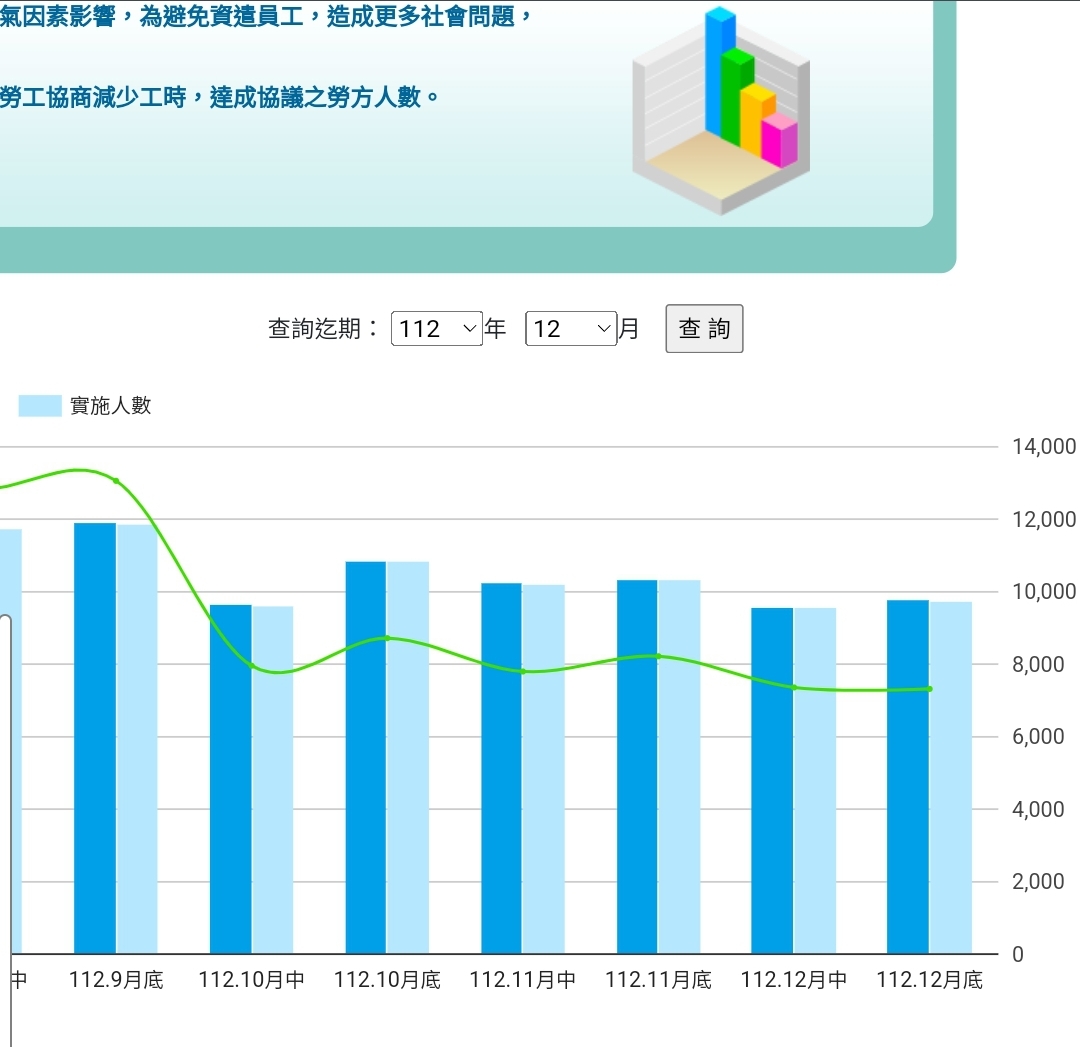
Task: Click the 年 label after year dropdown
Action: coord(495,329)
